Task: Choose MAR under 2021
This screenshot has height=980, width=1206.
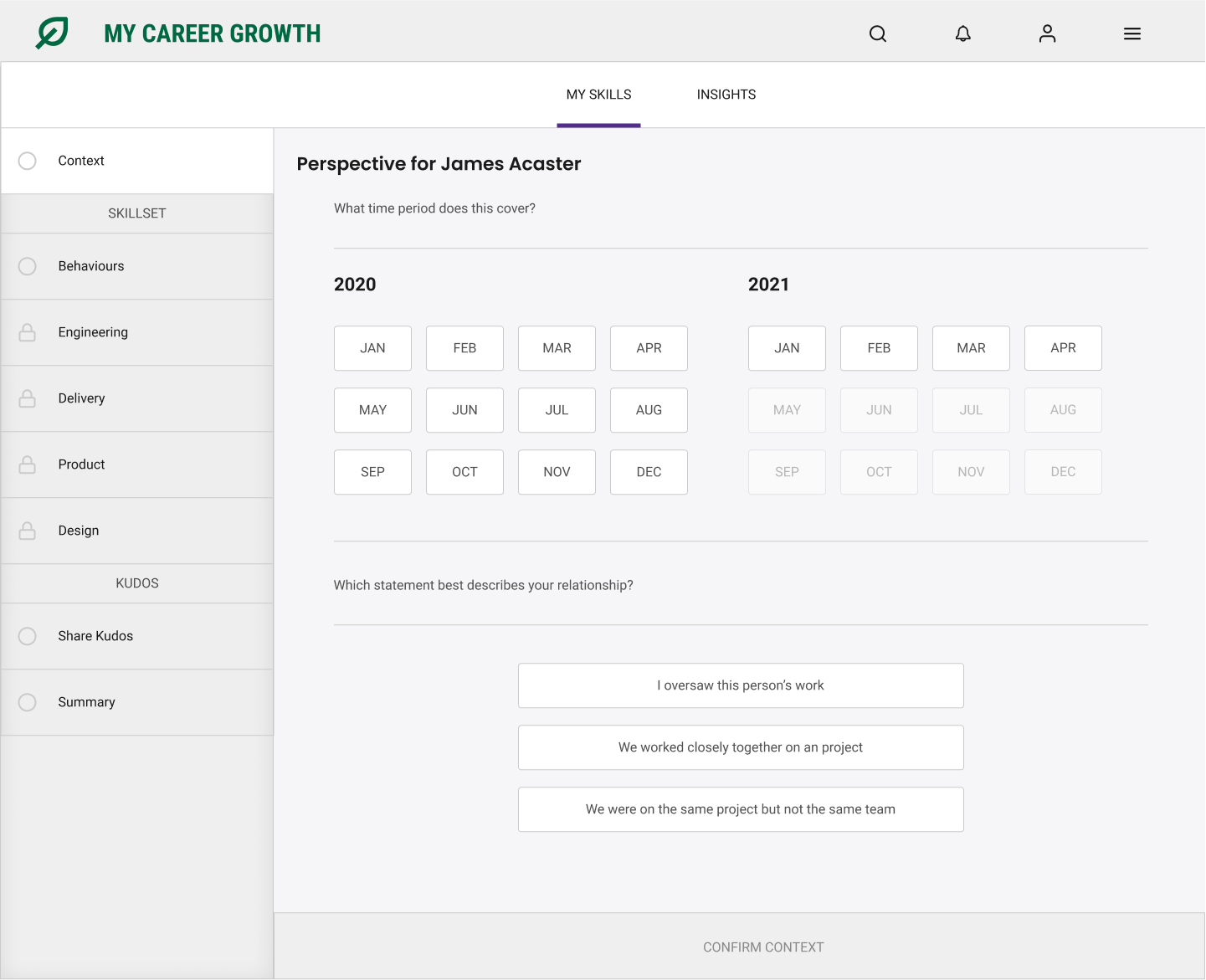Action: 971,348
